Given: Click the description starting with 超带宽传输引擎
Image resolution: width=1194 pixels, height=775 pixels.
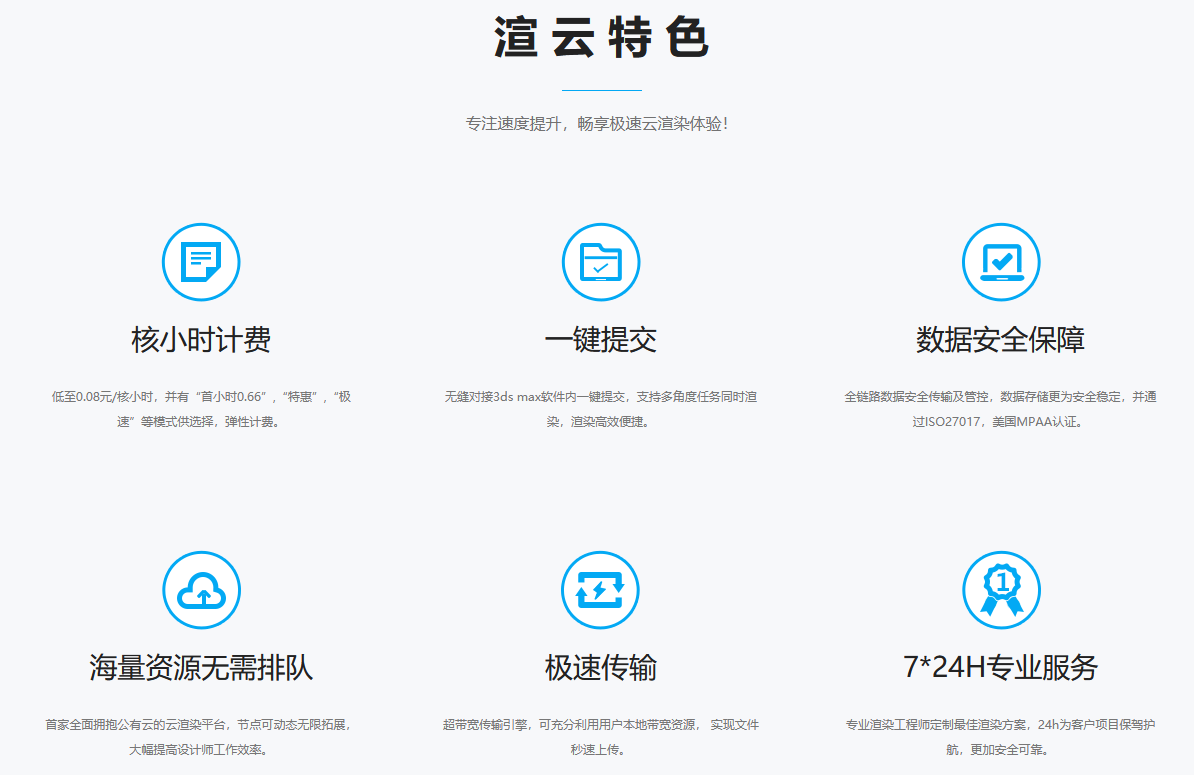Looking at the screenshot, I should [x=601, y=737].
